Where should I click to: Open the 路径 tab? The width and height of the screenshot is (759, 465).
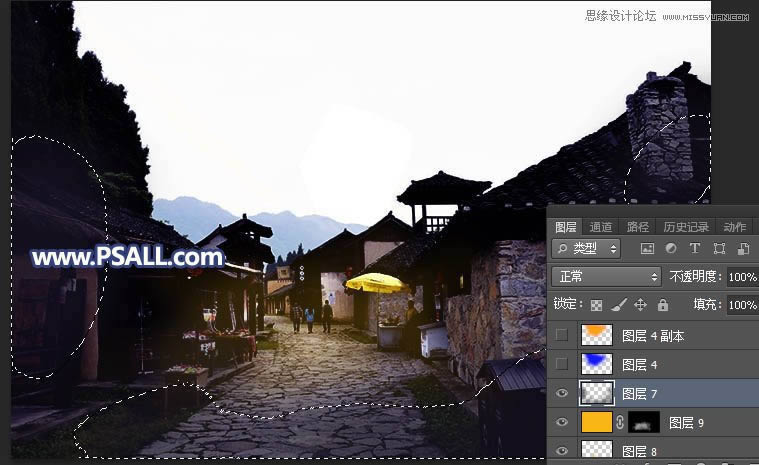click(637, 227)
